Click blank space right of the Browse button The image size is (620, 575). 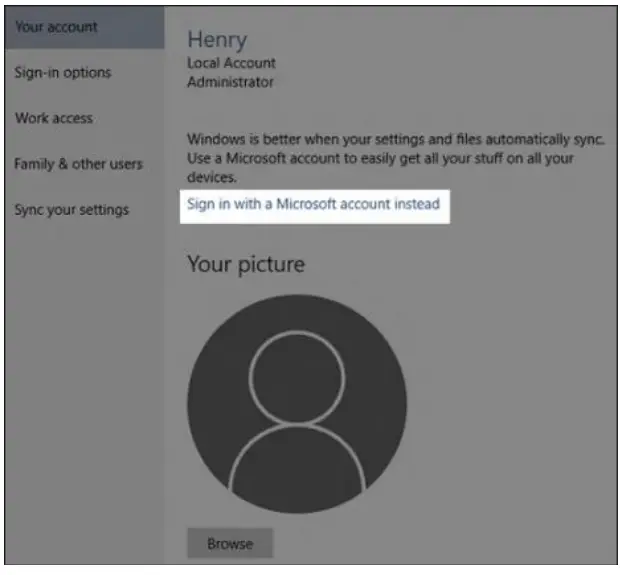(x=420, y=545)
